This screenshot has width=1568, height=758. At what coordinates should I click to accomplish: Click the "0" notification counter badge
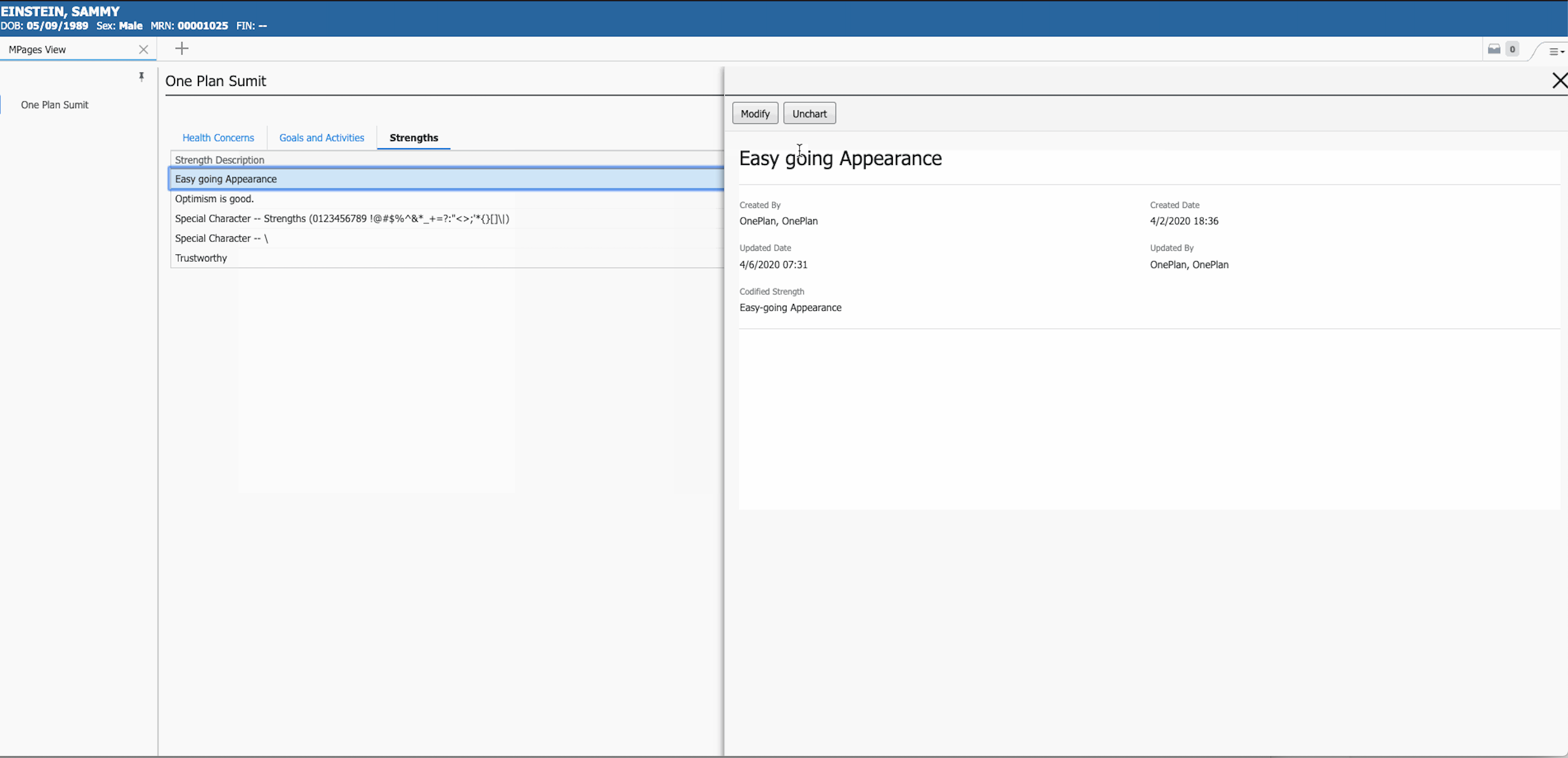1512,49
